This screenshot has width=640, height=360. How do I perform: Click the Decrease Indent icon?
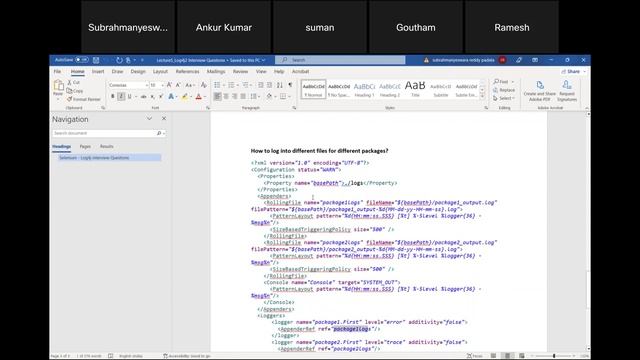pos(260,85)
